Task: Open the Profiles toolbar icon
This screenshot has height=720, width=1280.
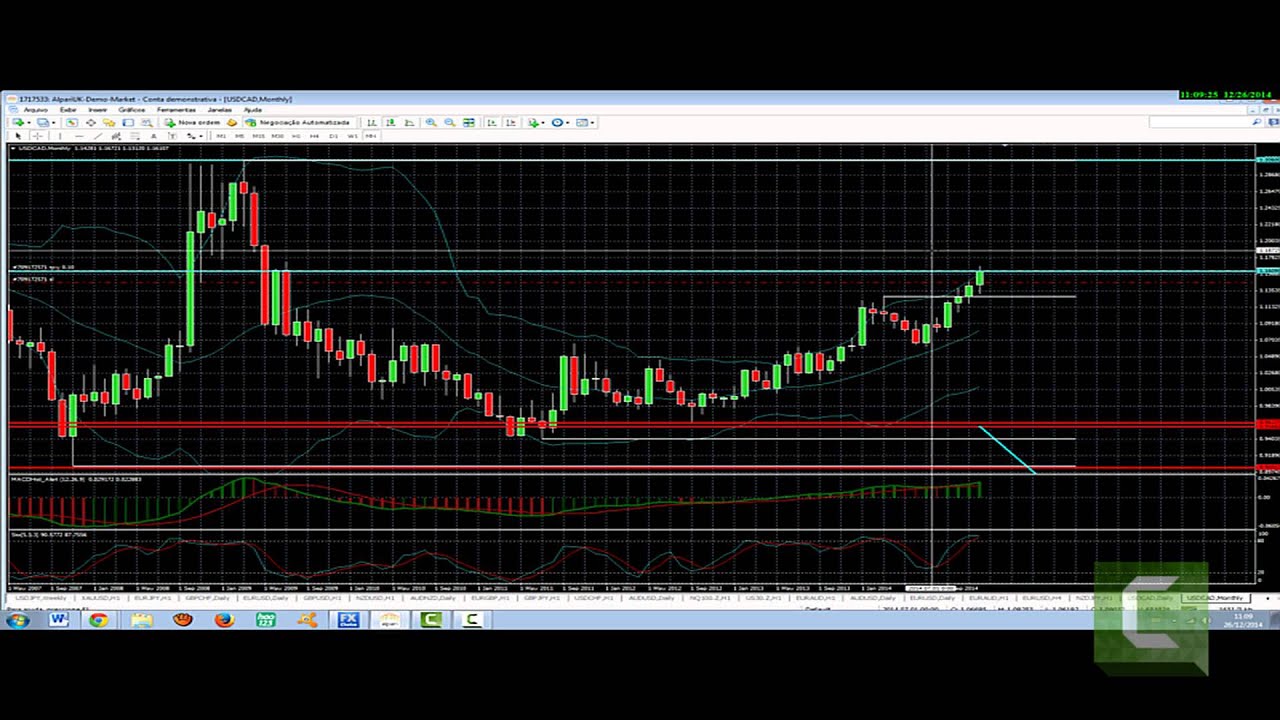Action: (x=42, y=122)
